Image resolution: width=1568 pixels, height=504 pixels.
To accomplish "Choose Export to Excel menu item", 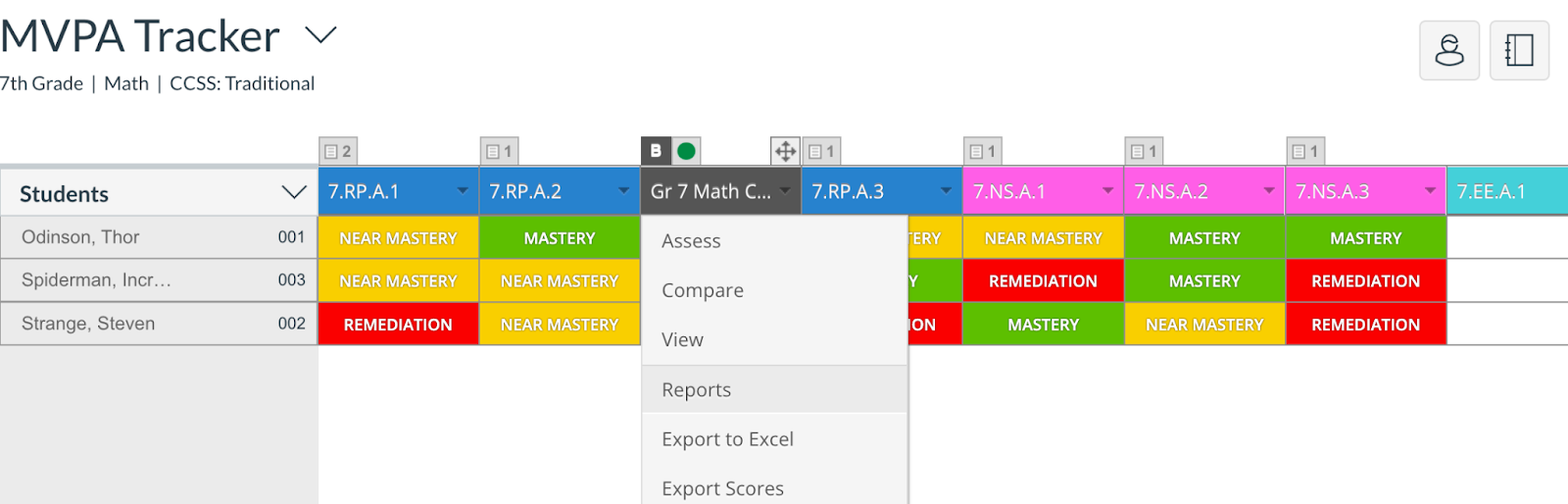I will click(774, 439).
